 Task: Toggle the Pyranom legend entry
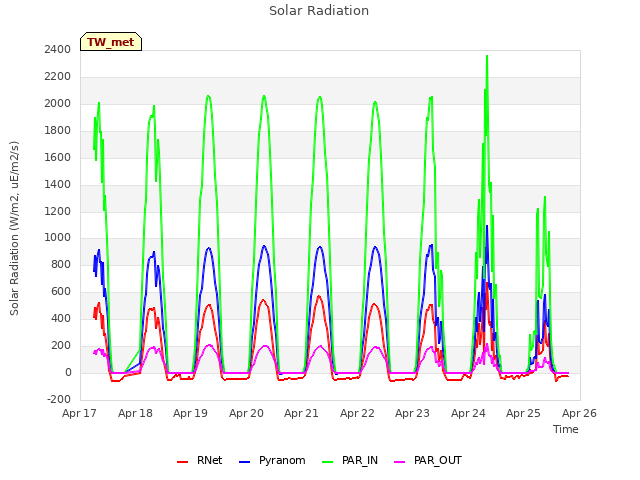(272, 460)
